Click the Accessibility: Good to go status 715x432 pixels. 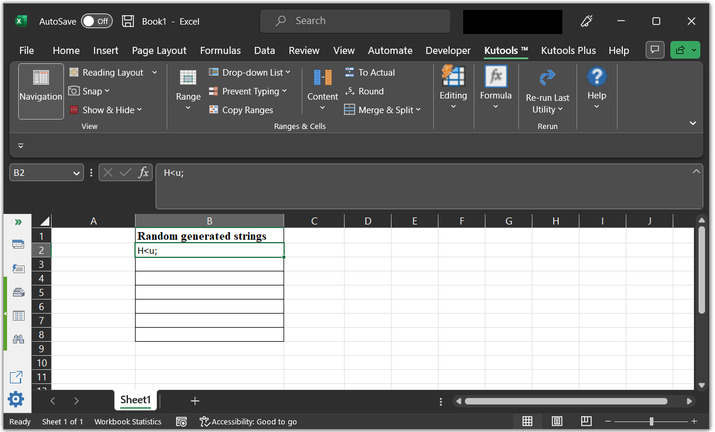248,422
